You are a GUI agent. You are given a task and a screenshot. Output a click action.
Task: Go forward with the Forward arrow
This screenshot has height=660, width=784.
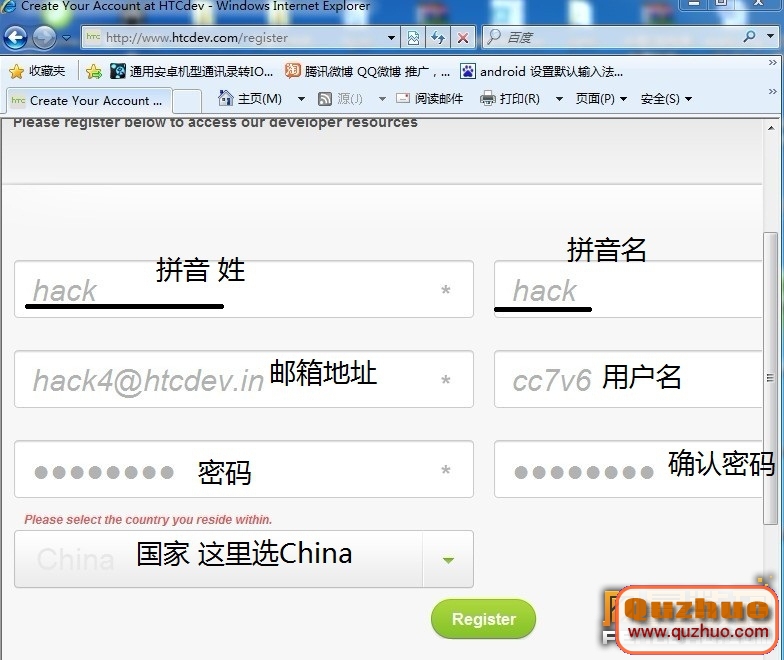44,38
